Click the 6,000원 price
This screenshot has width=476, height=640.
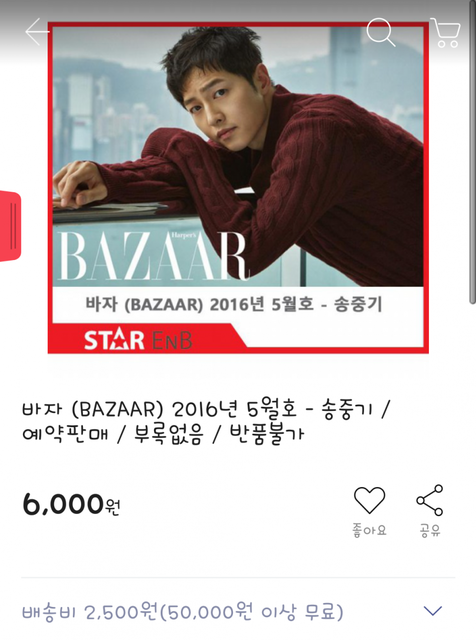[71, 504]
